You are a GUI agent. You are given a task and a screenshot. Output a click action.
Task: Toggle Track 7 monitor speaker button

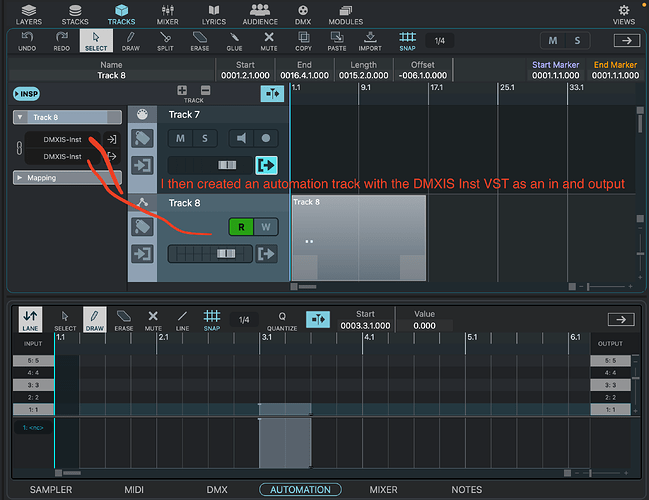(x=241, y=138)
